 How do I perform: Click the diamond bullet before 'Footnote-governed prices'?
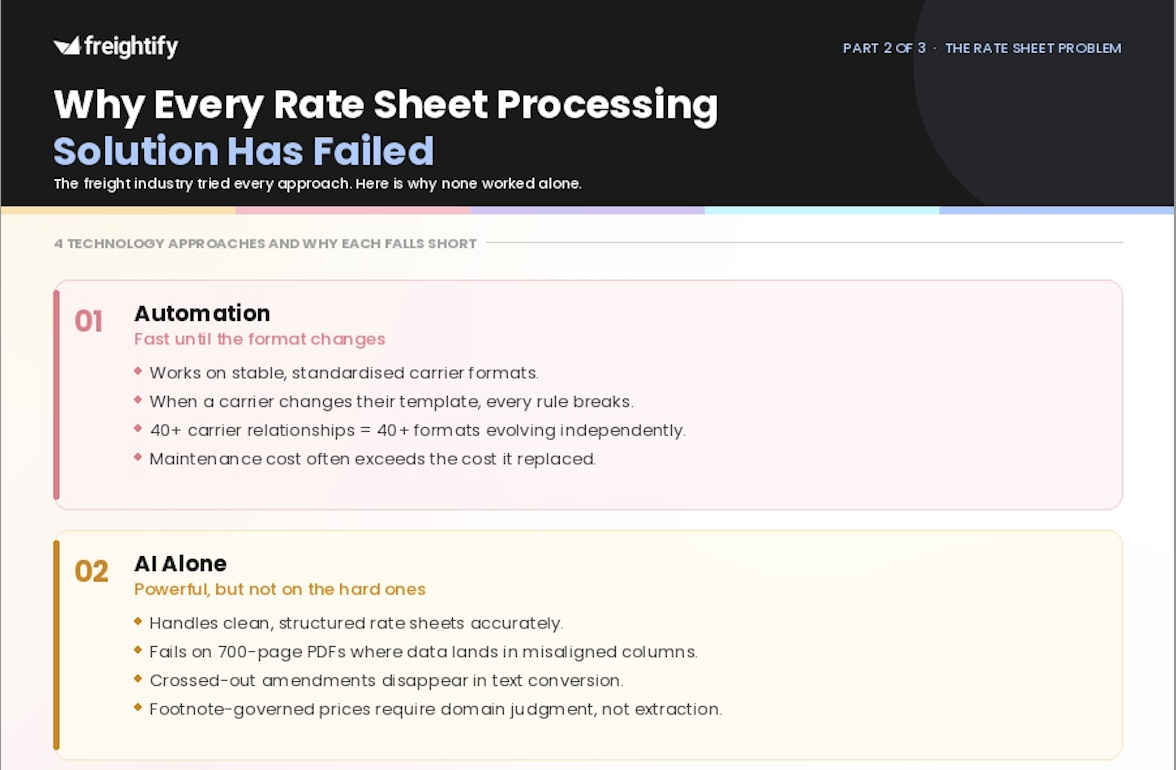tap(138, 707)
